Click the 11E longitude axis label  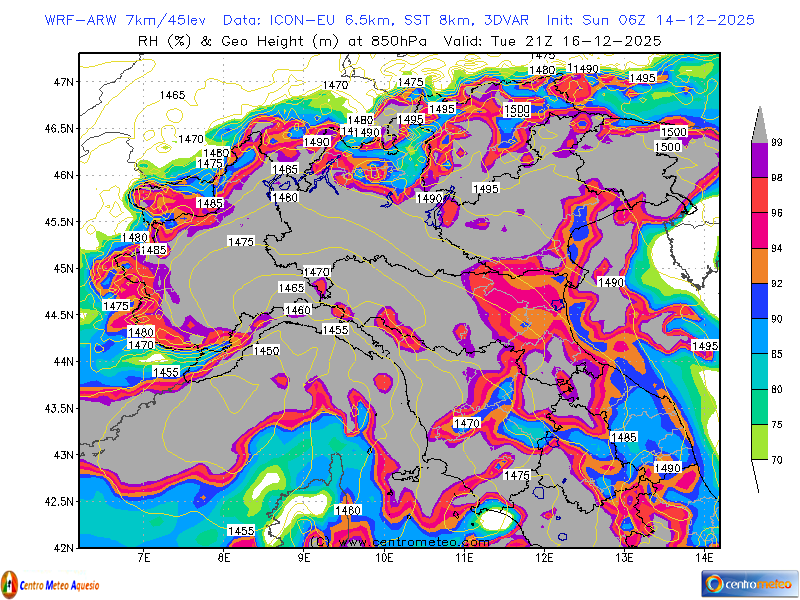[x=464, y=557]
